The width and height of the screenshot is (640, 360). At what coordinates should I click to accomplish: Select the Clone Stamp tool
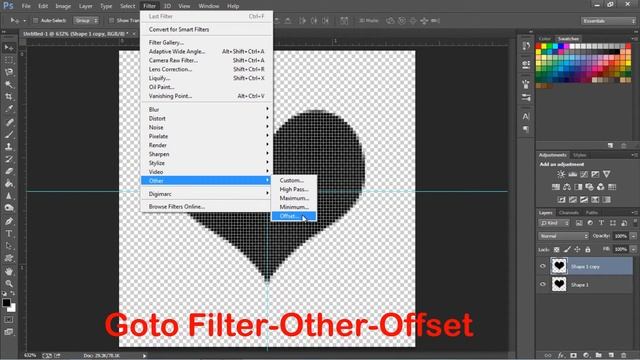click(x=9, y=147)
